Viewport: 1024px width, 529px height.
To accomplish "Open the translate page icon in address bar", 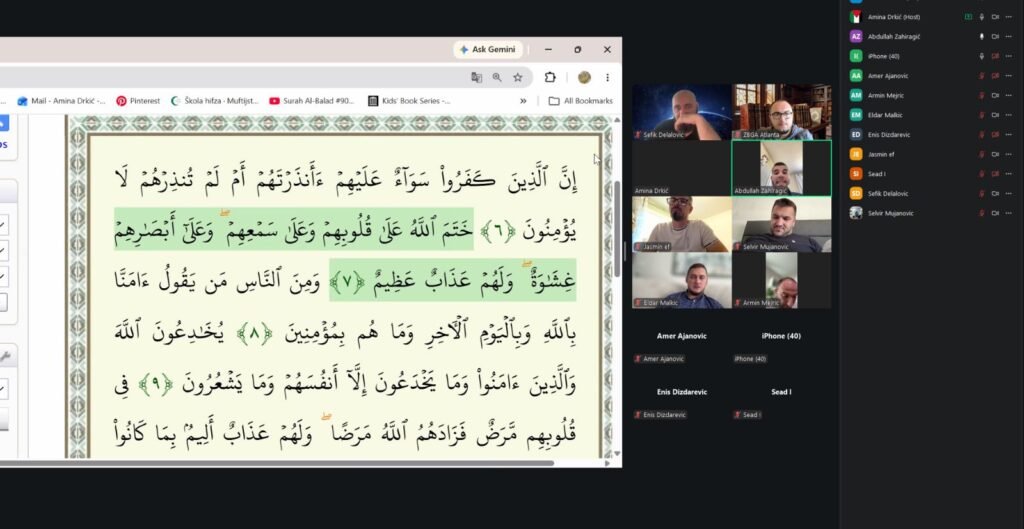I will pos(477,78).
